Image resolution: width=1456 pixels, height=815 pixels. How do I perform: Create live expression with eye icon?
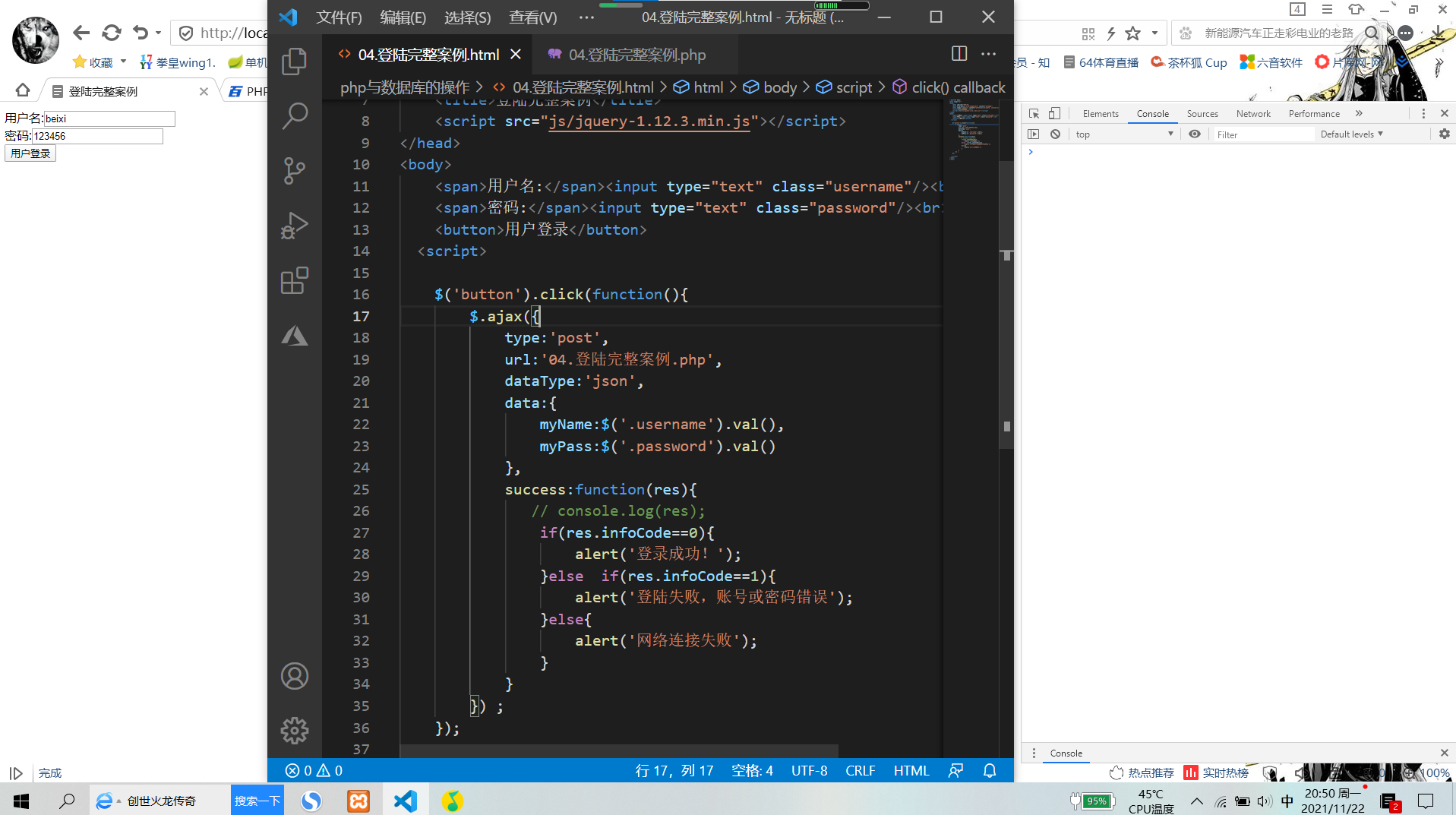pyautogui.click(x=1195, y=134)
